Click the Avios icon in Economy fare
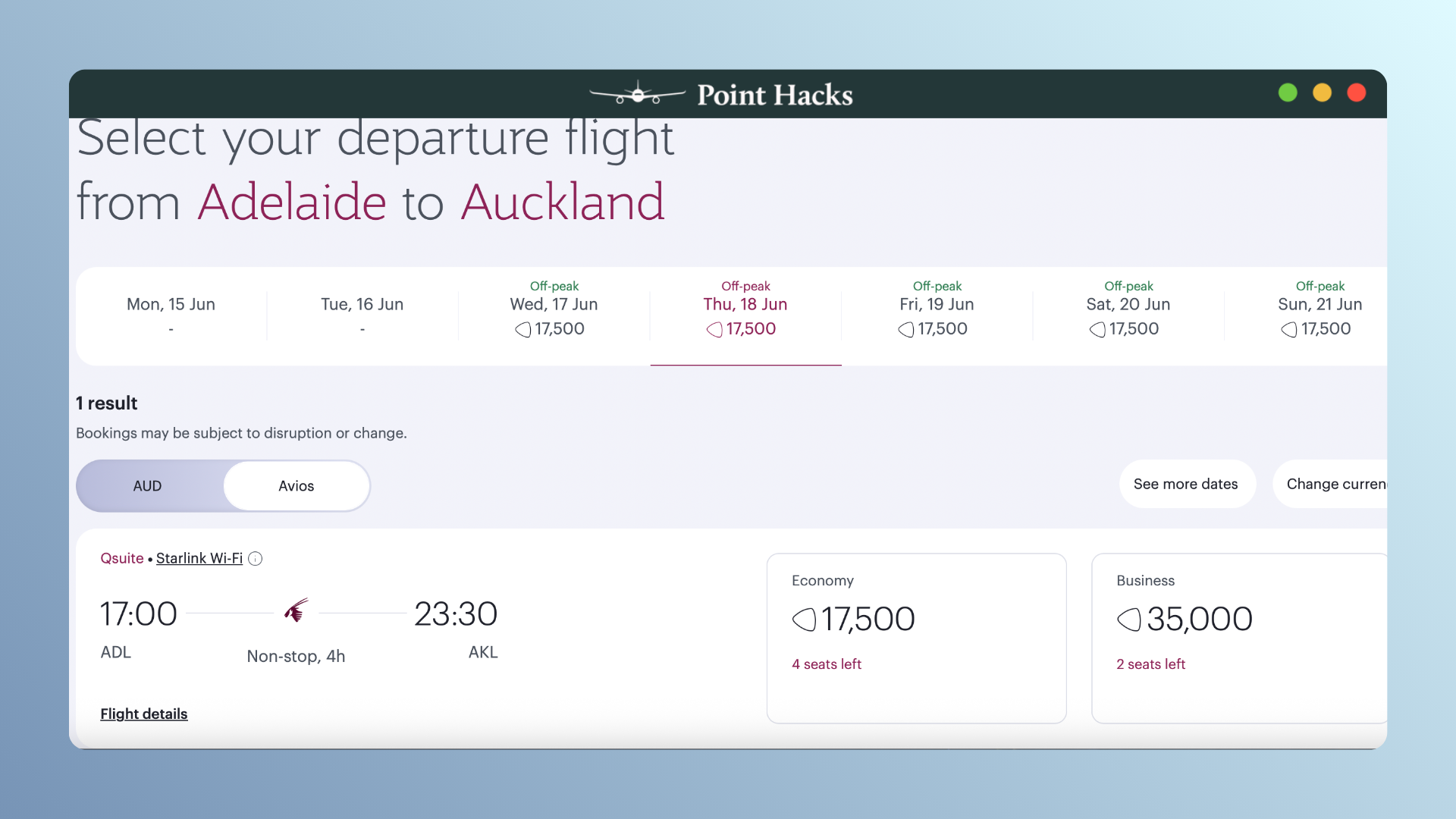Viewport: 1456px width, 819px height. pyautogui.click(x=804, y=620)
